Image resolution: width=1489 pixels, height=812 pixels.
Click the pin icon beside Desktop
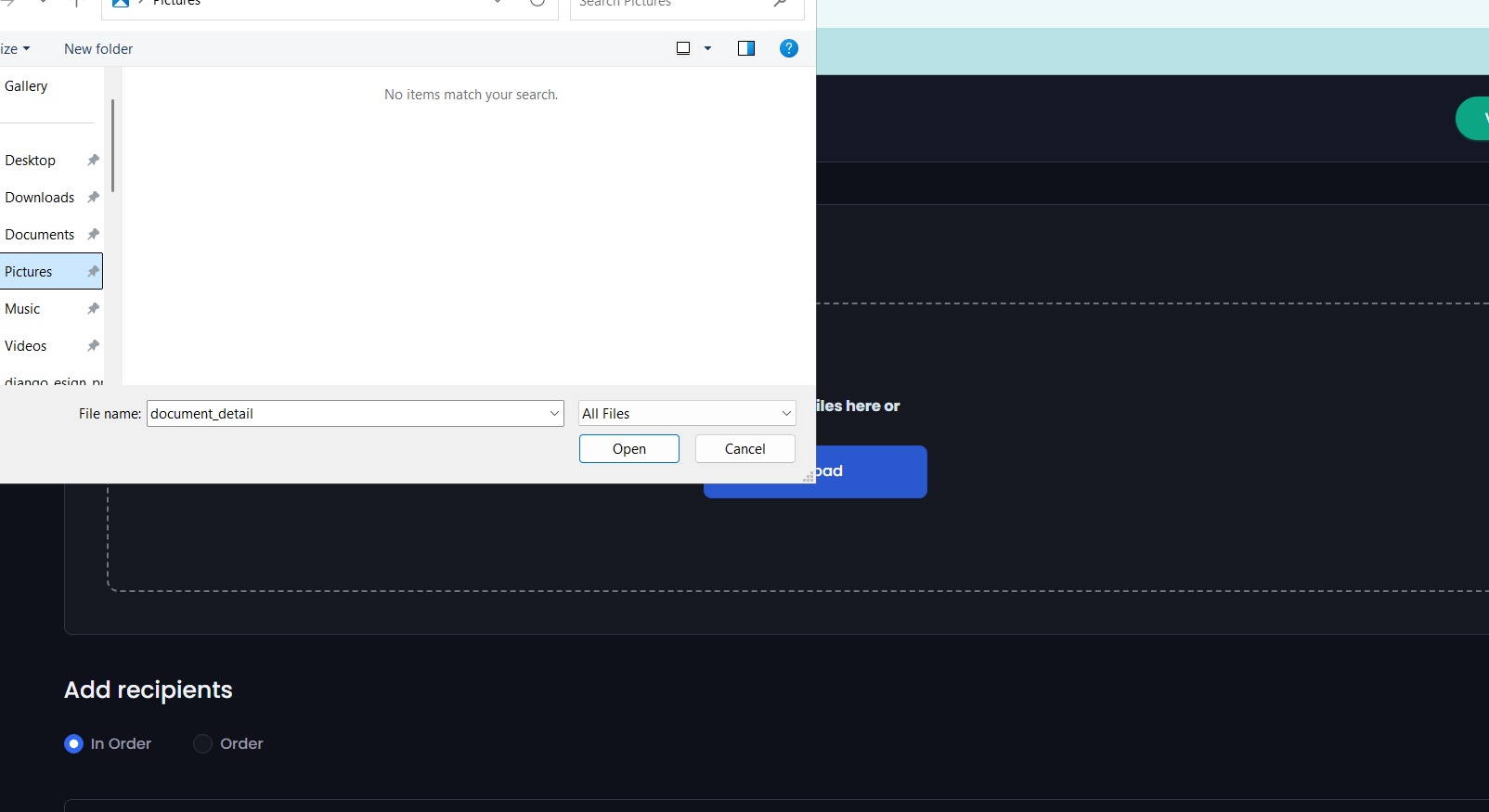pyautogui.click(x=93, y=161)
